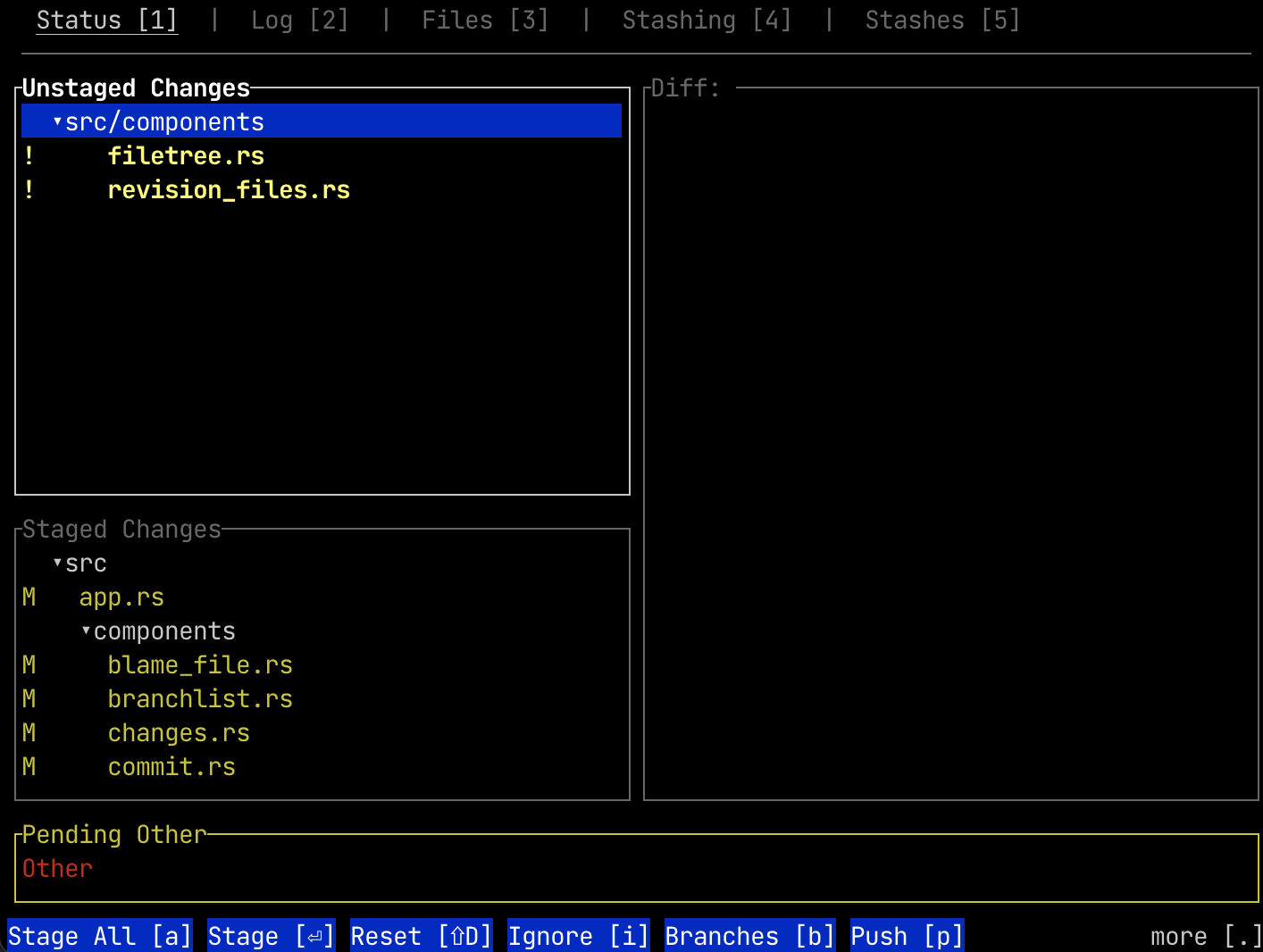Click the Push [p] button

point(907,935)
